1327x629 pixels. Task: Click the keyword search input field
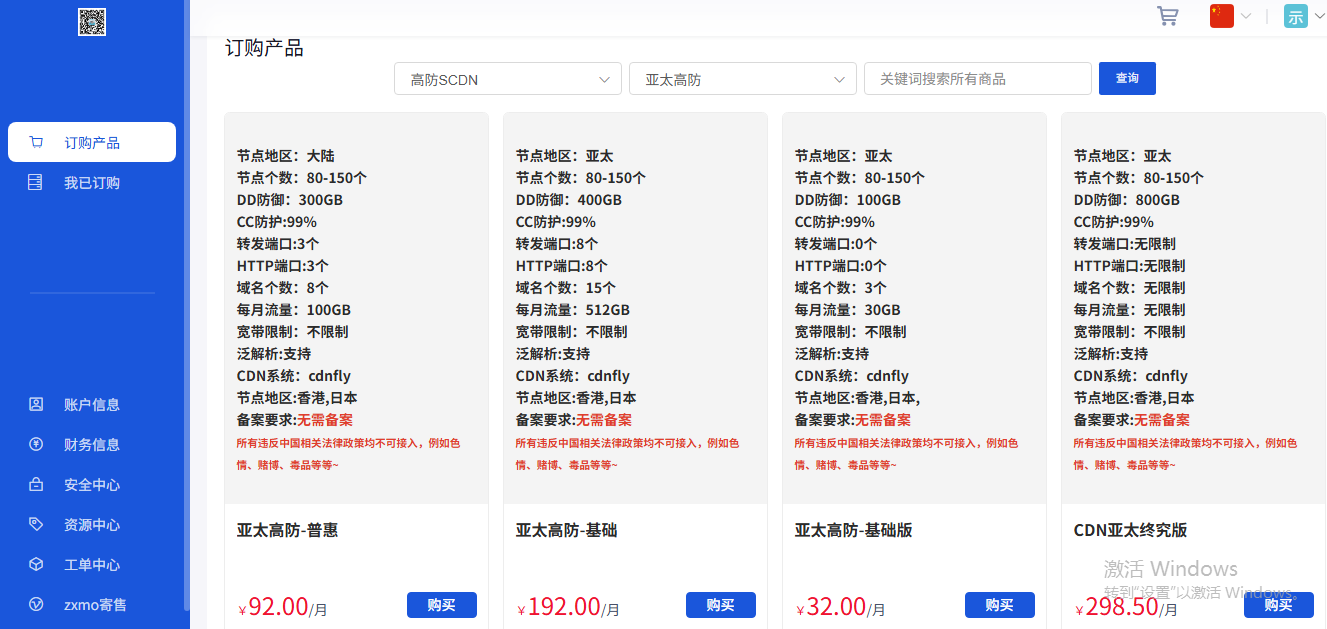coord(977,79)
